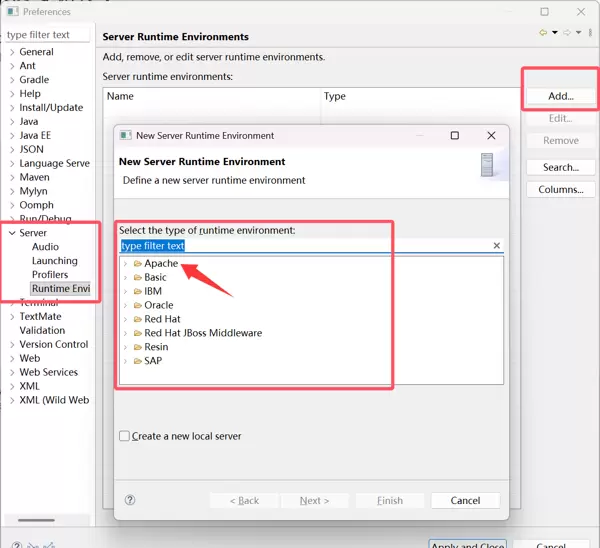Click the runtime type filter text field

pyautogui.click(x=300, y=246)
